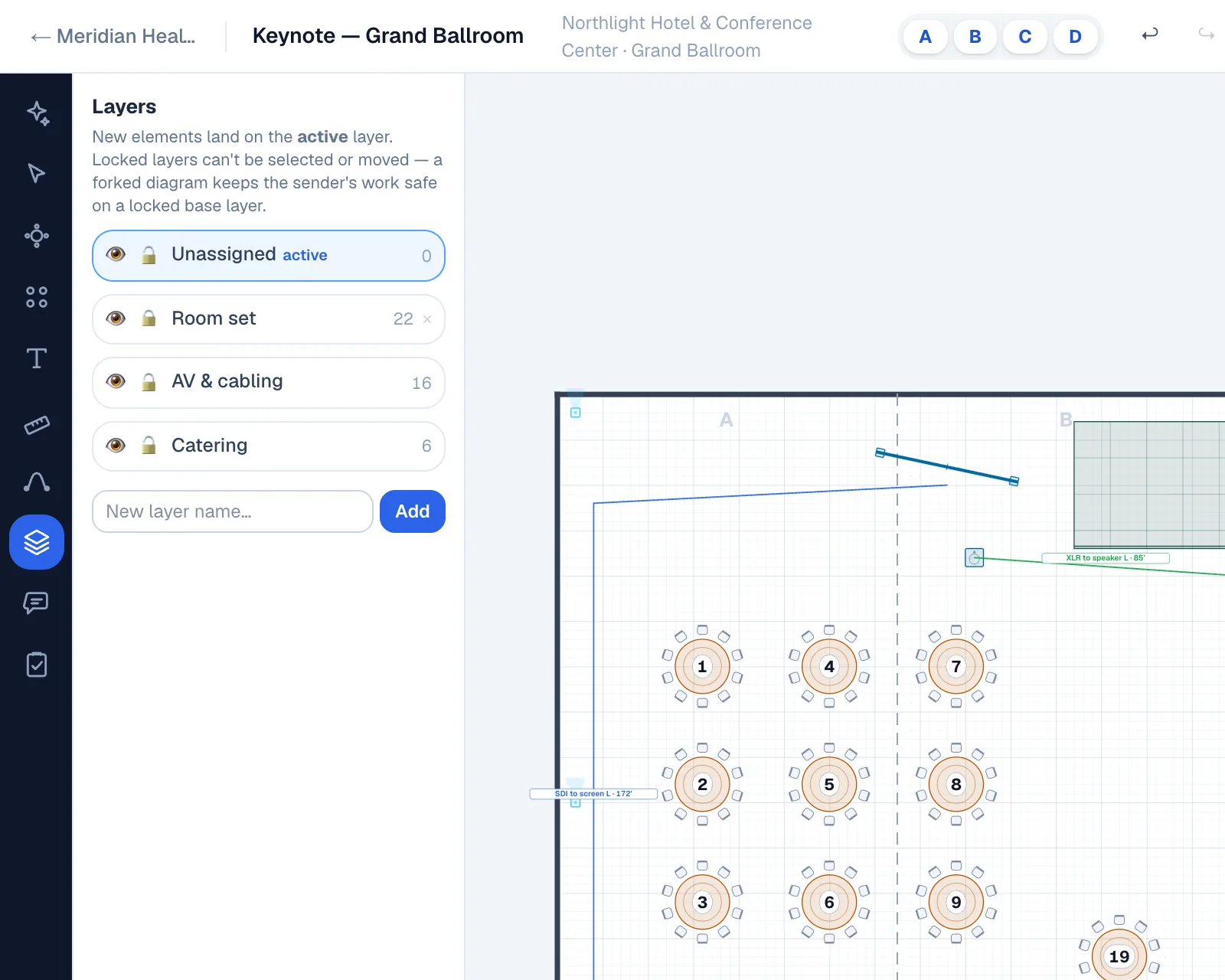Click the AV & cabling count 16
The image size is (1225, 980).
tap(422, 383)
